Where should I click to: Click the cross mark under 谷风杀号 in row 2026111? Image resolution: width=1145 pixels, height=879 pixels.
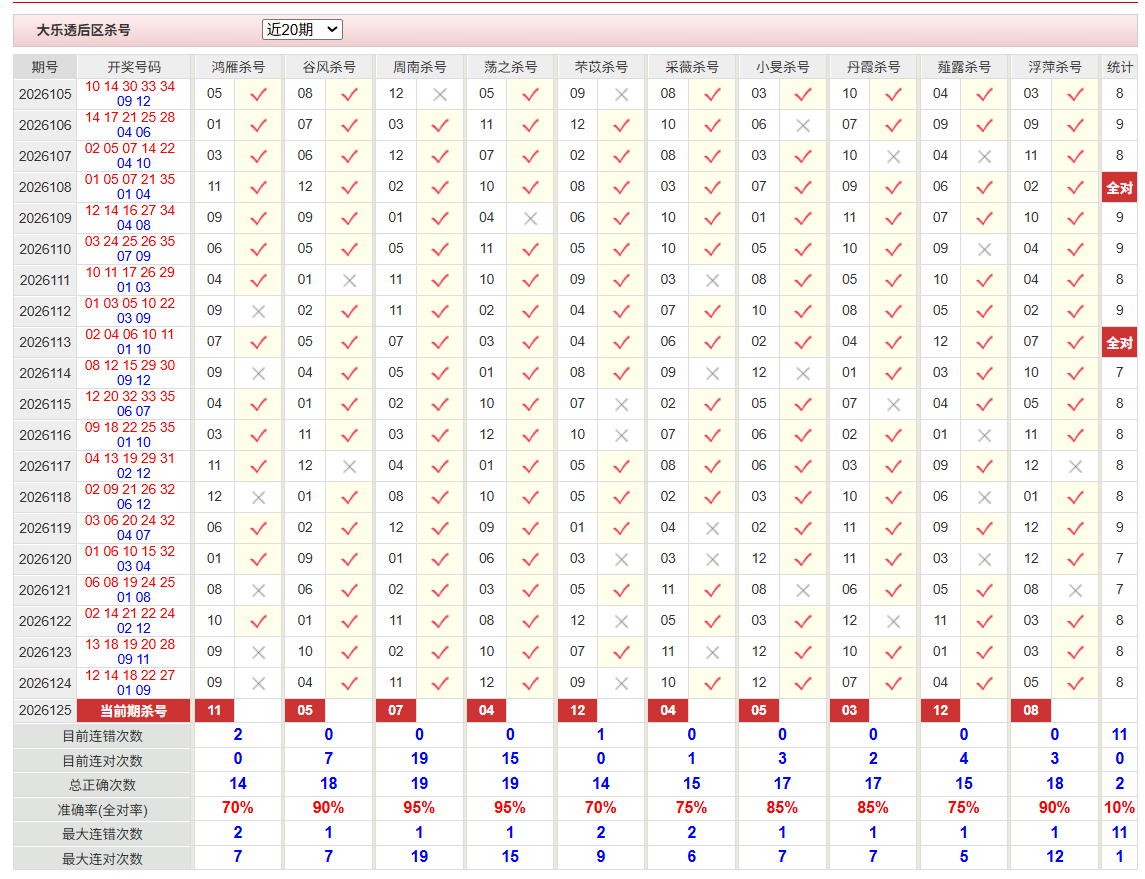coord(349,280)
